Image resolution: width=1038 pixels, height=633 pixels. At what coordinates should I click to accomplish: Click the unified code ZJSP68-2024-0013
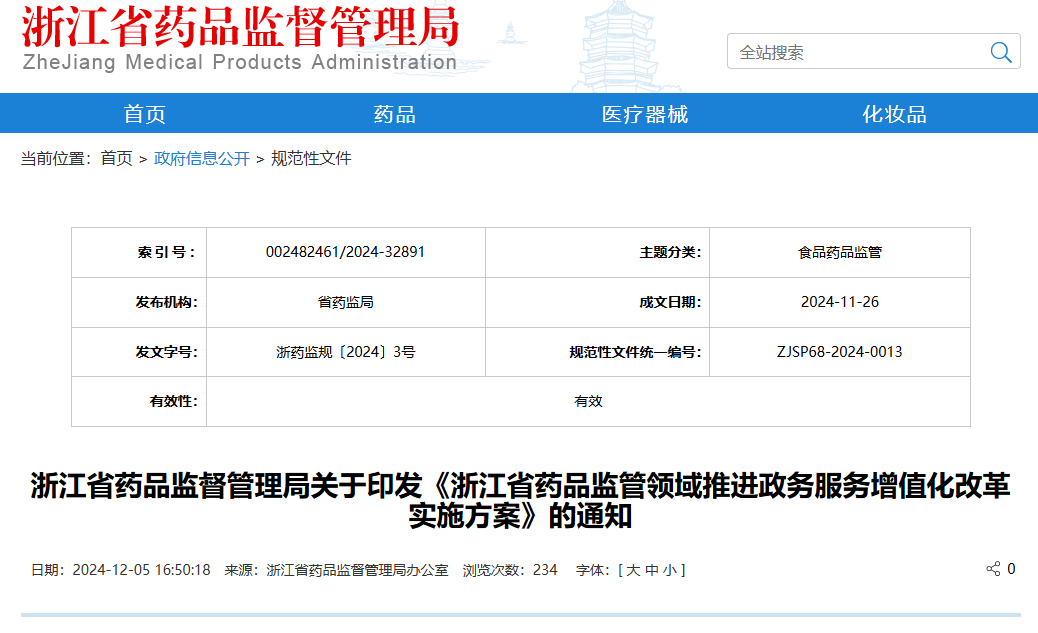pyautogui.click(x=839, y=352)
